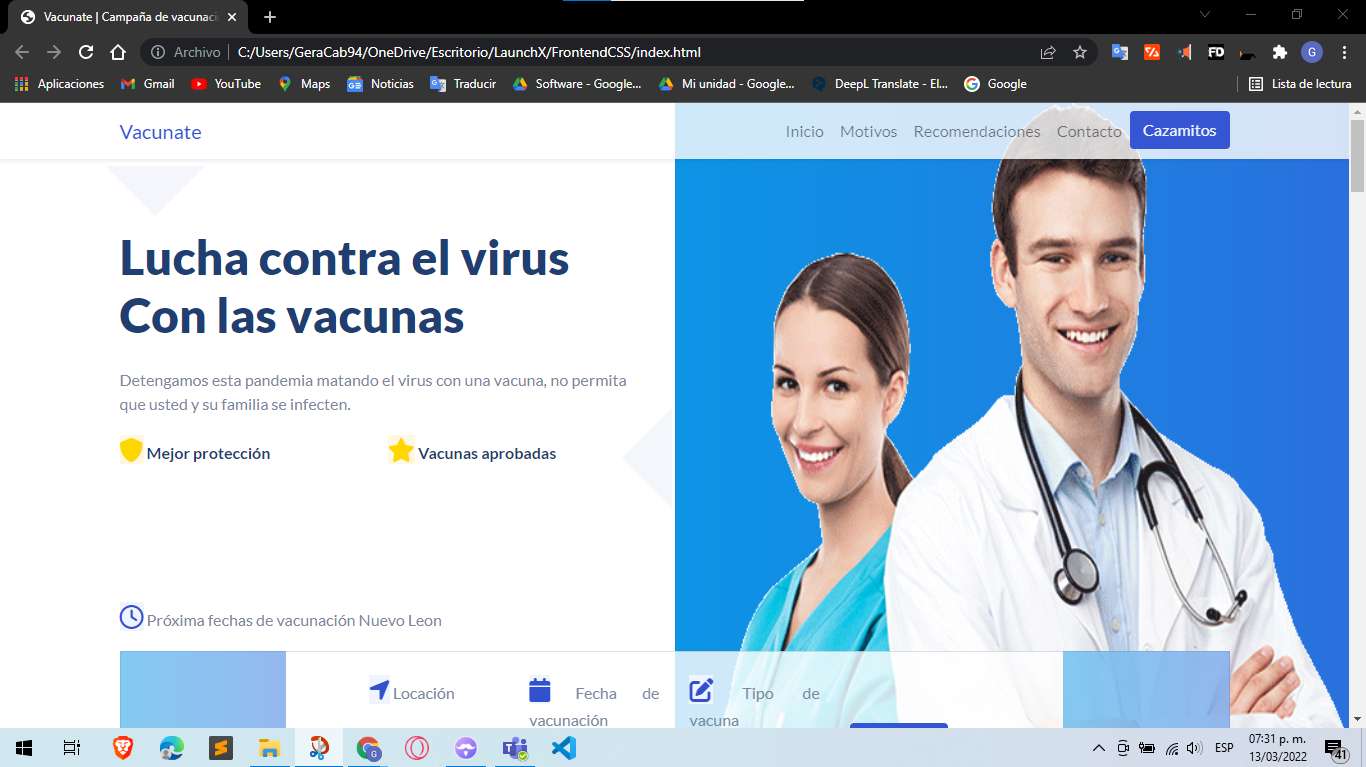Image resolution: width=1366 pixels, height=767 pixels.
Task: Select the Locación paper plane icon
Action: [x=379, y=689]
